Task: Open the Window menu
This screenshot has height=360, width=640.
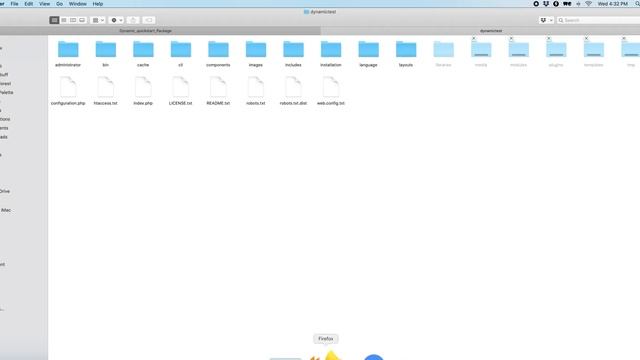Action: click(x=78, y=4)
